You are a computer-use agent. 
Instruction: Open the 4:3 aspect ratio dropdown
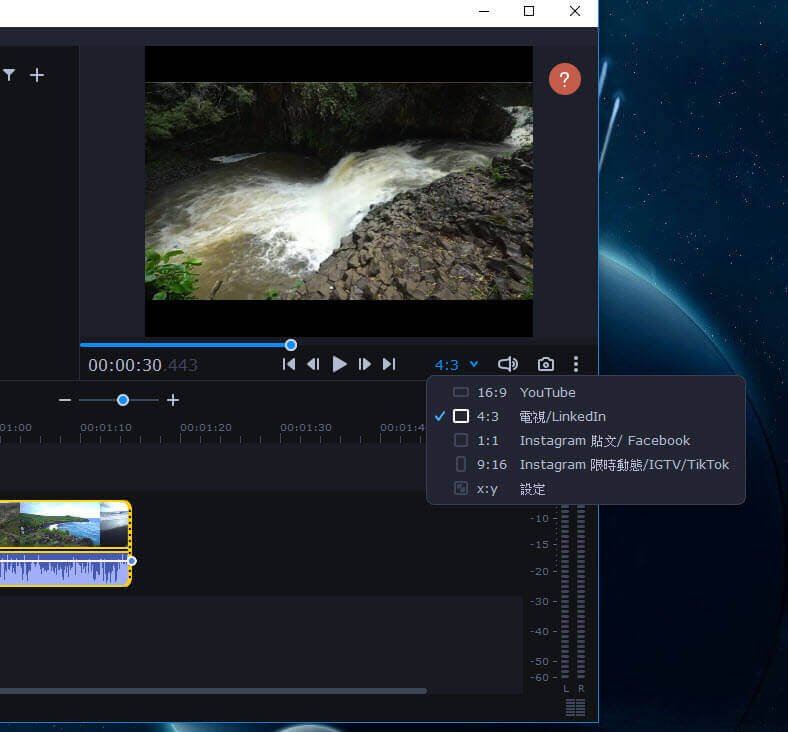[456, 365]
